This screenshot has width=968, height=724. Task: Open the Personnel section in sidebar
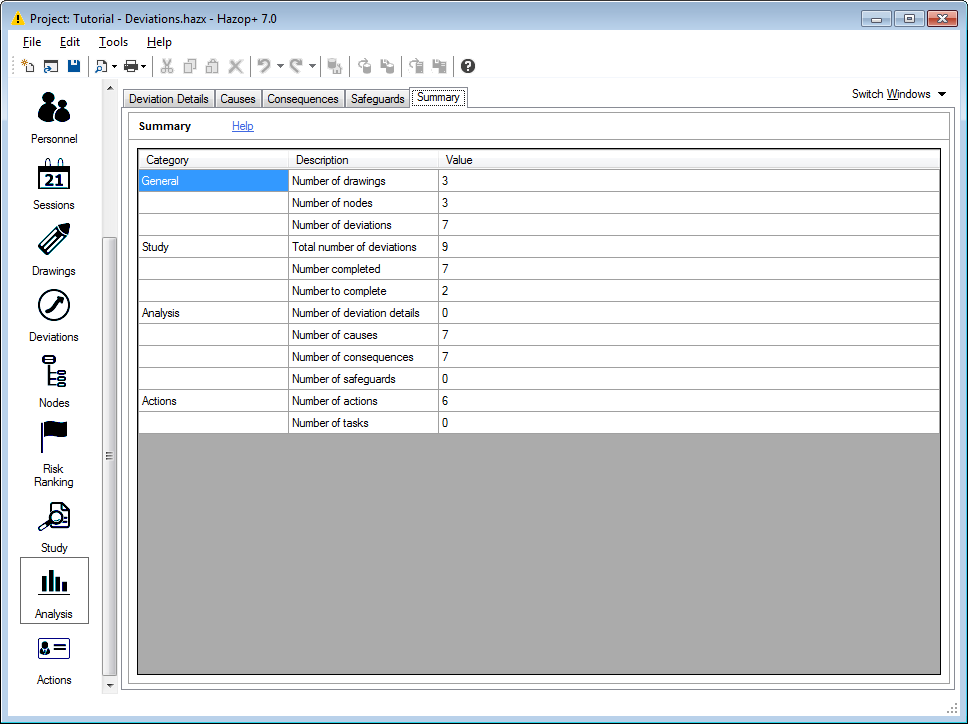tap(54, 108)
